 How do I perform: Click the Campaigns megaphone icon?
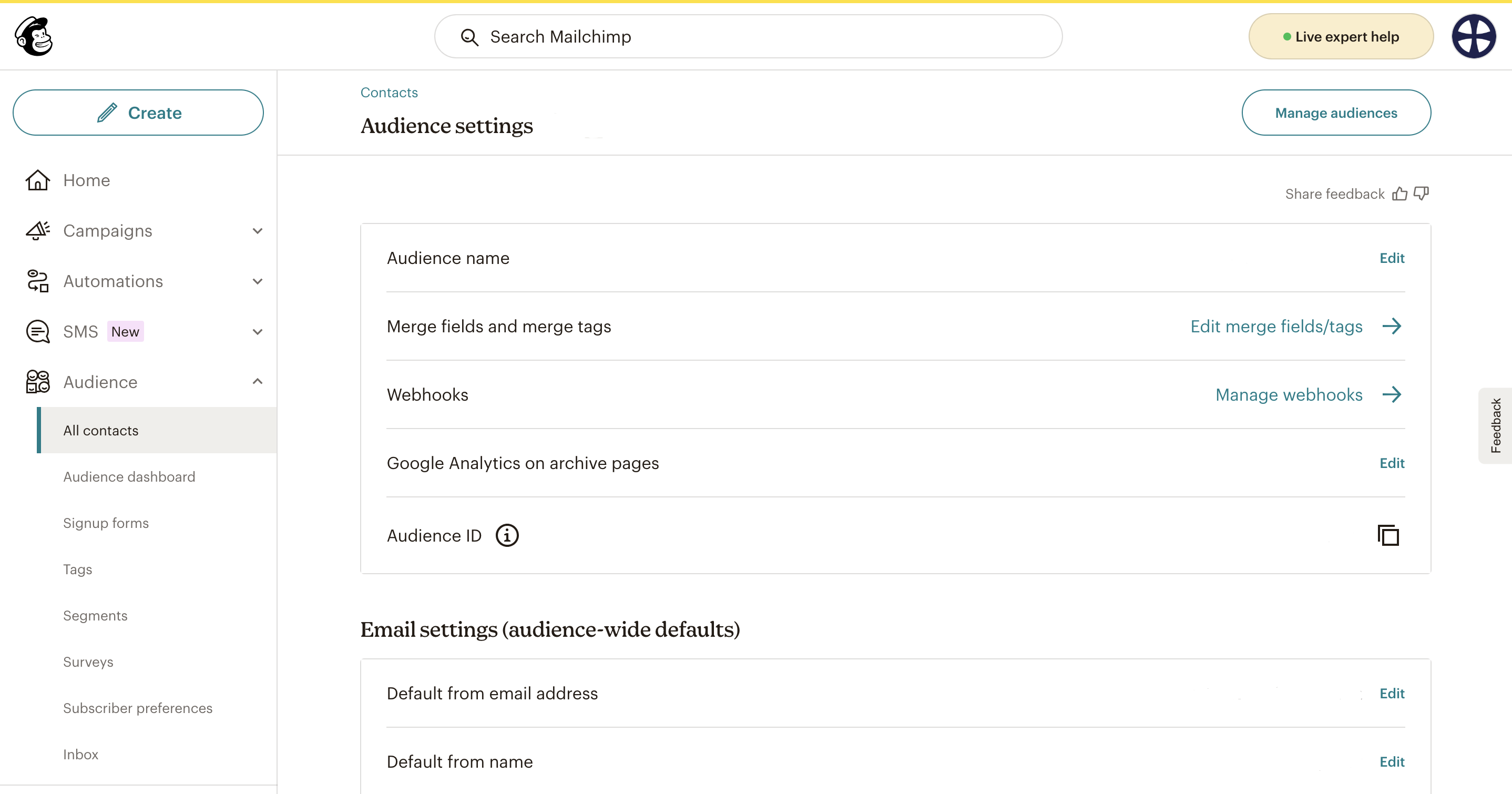tap(37, 231)
